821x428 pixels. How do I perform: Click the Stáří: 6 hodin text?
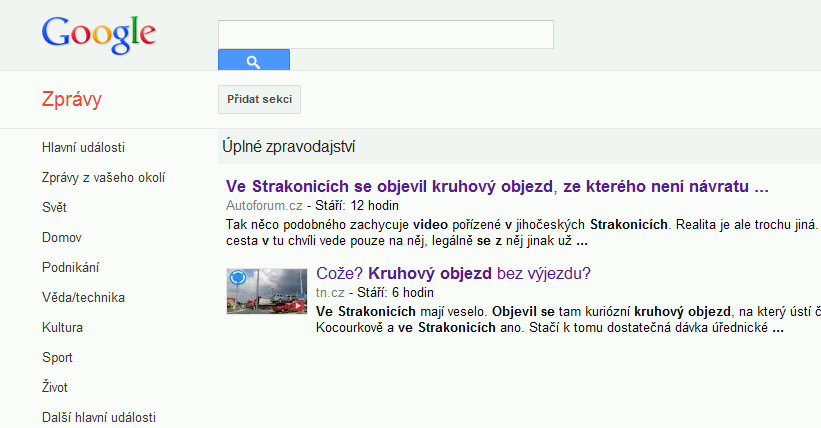(x=395, y=292)
